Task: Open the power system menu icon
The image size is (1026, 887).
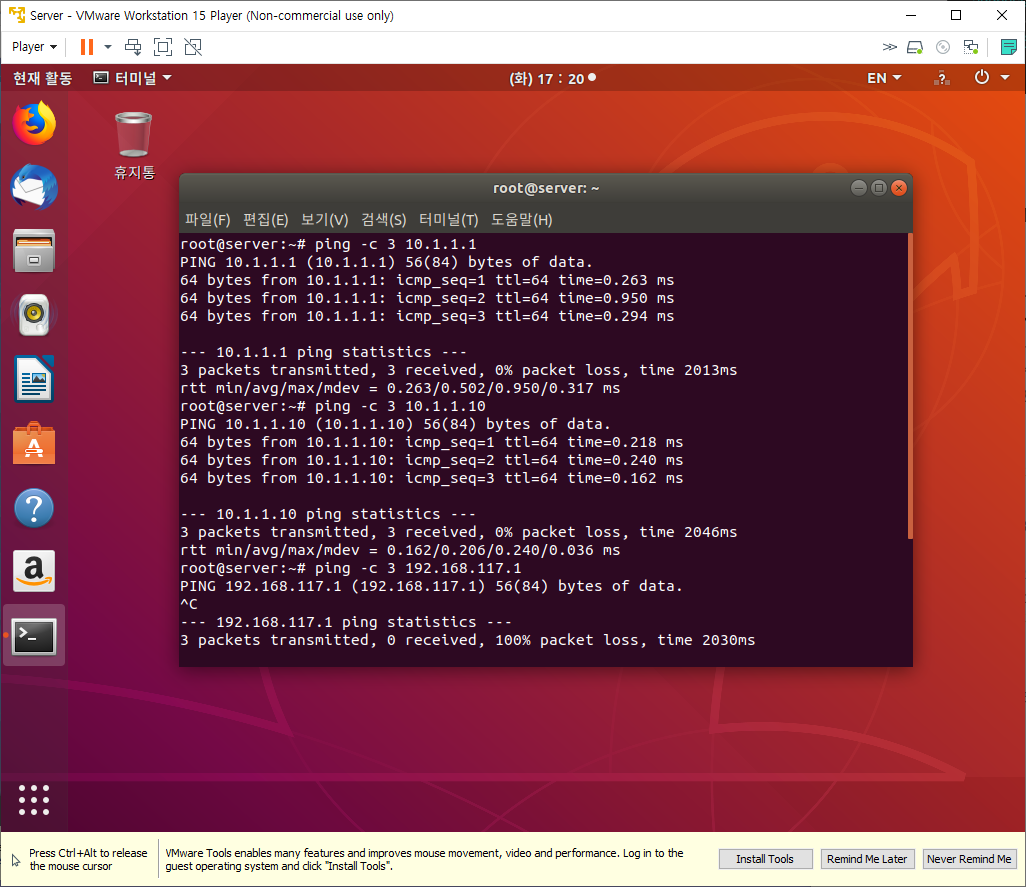Action: (x=982, y=78)
